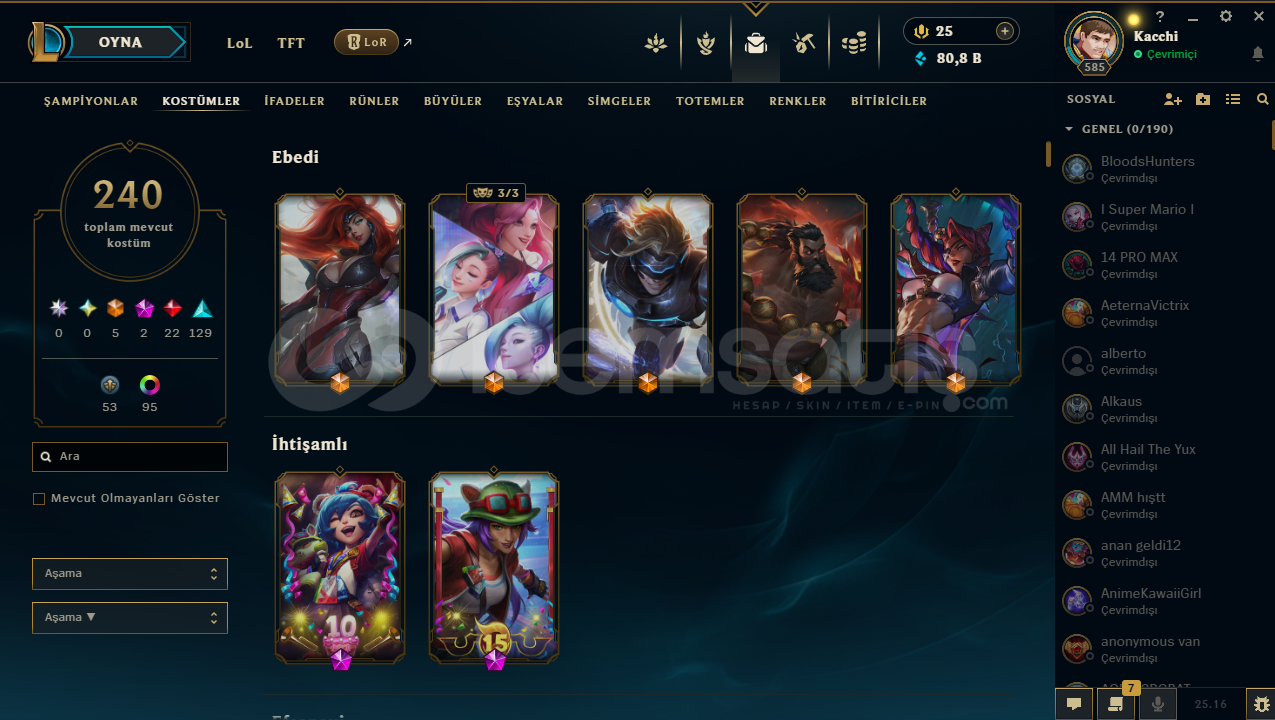The image size is (1275, 720).
Task: Click the bug report icon
Action: 1261,704
